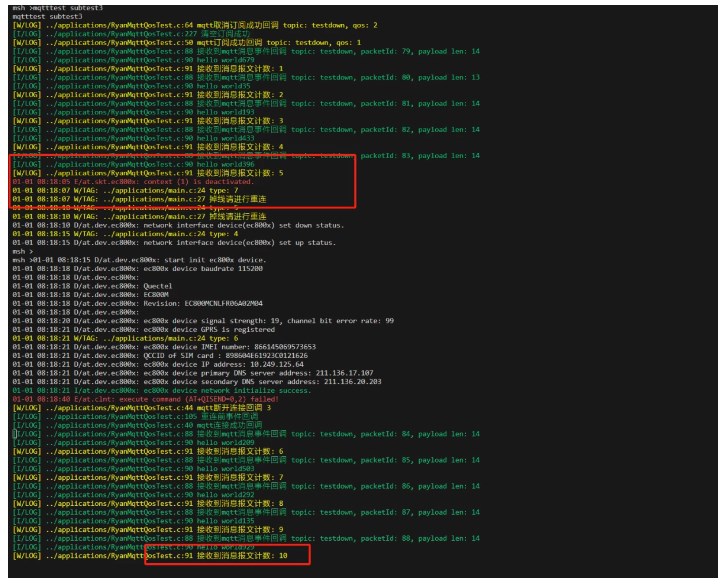Select the 'hello world396' log line
This screenshot has width=725, height=588.
tap(134, 165)
